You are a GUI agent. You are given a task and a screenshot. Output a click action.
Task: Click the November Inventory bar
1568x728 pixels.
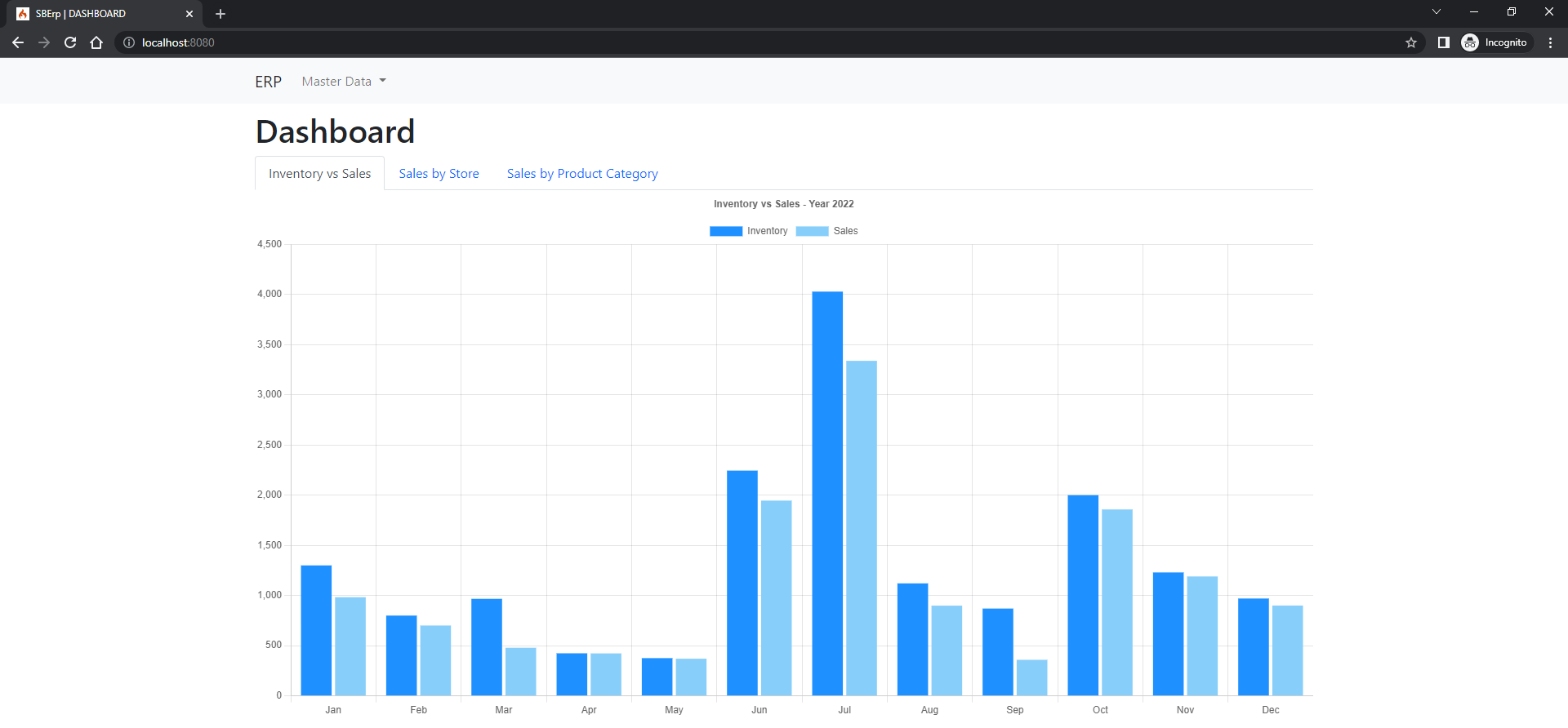pyautogui.click(x=1168, y=634)
